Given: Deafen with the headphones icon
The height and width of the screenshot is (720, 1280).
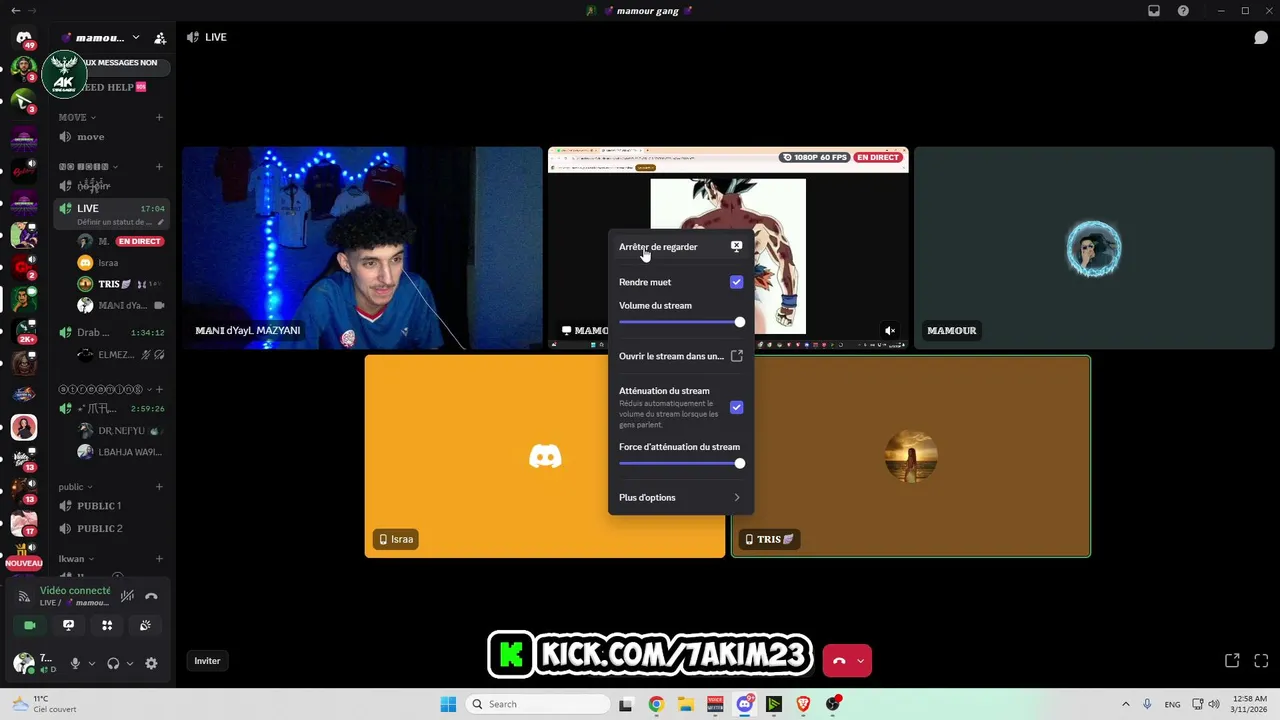Looking at the screenshot, I should pyautogui.click(x=113, y=663).
